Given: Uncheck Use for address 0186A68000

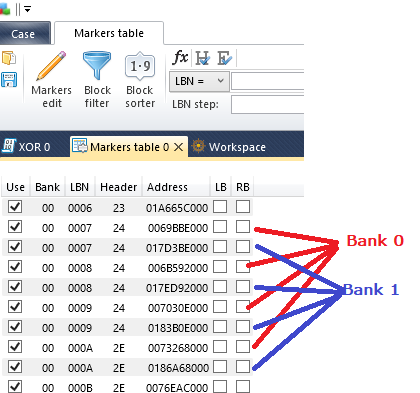Looking at the screenshot, I should click(x=15, y=367).
